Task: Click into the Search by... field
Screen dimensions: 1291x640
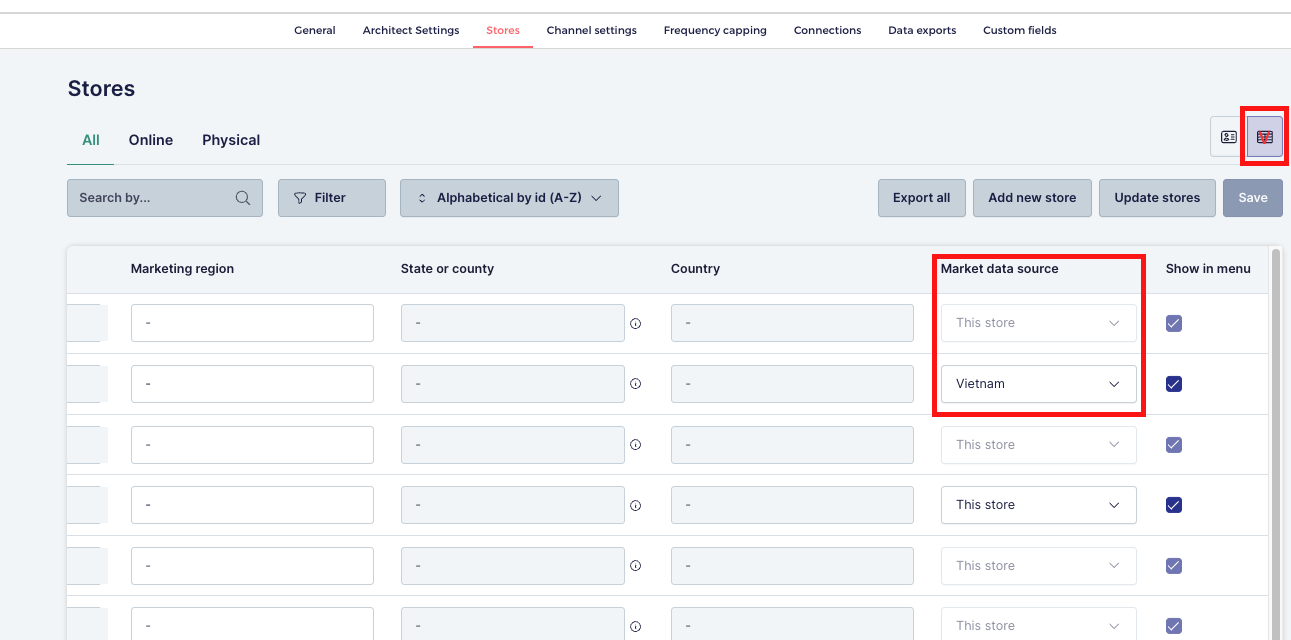Action: (165, 198)
